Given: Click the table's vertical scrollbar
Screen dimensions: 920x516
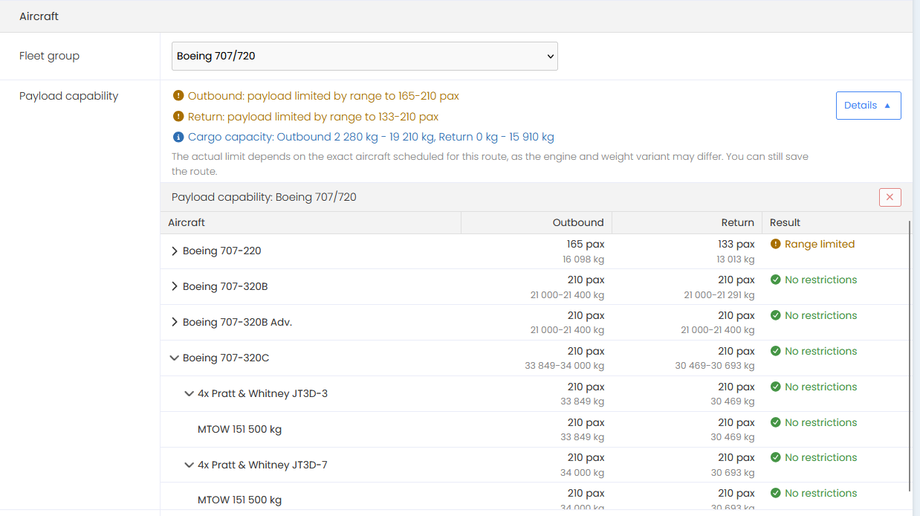Looking at the screenshot, I should click(x=909, y=356).
